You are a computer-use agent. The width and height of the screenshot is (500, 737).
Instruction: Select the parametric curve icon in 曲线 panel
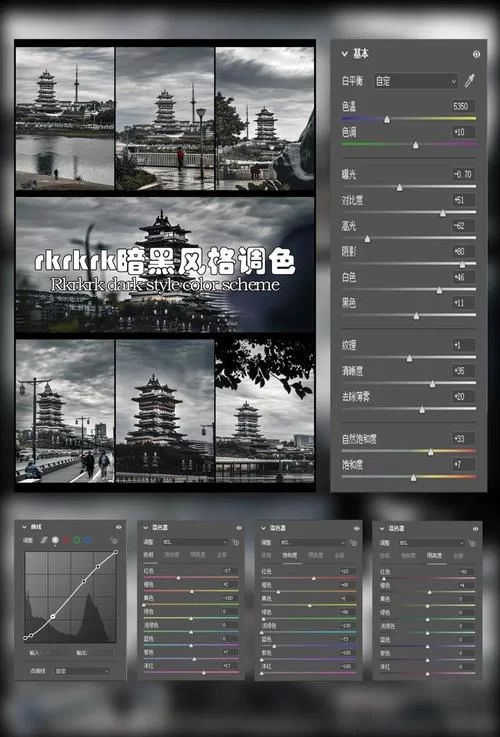[45, 541]
